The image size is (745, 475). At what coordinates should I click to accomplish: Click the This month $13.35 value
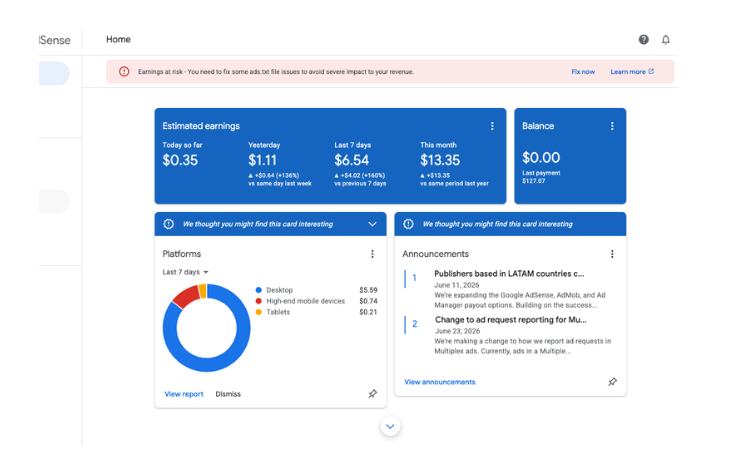click(x=440, y=160)
